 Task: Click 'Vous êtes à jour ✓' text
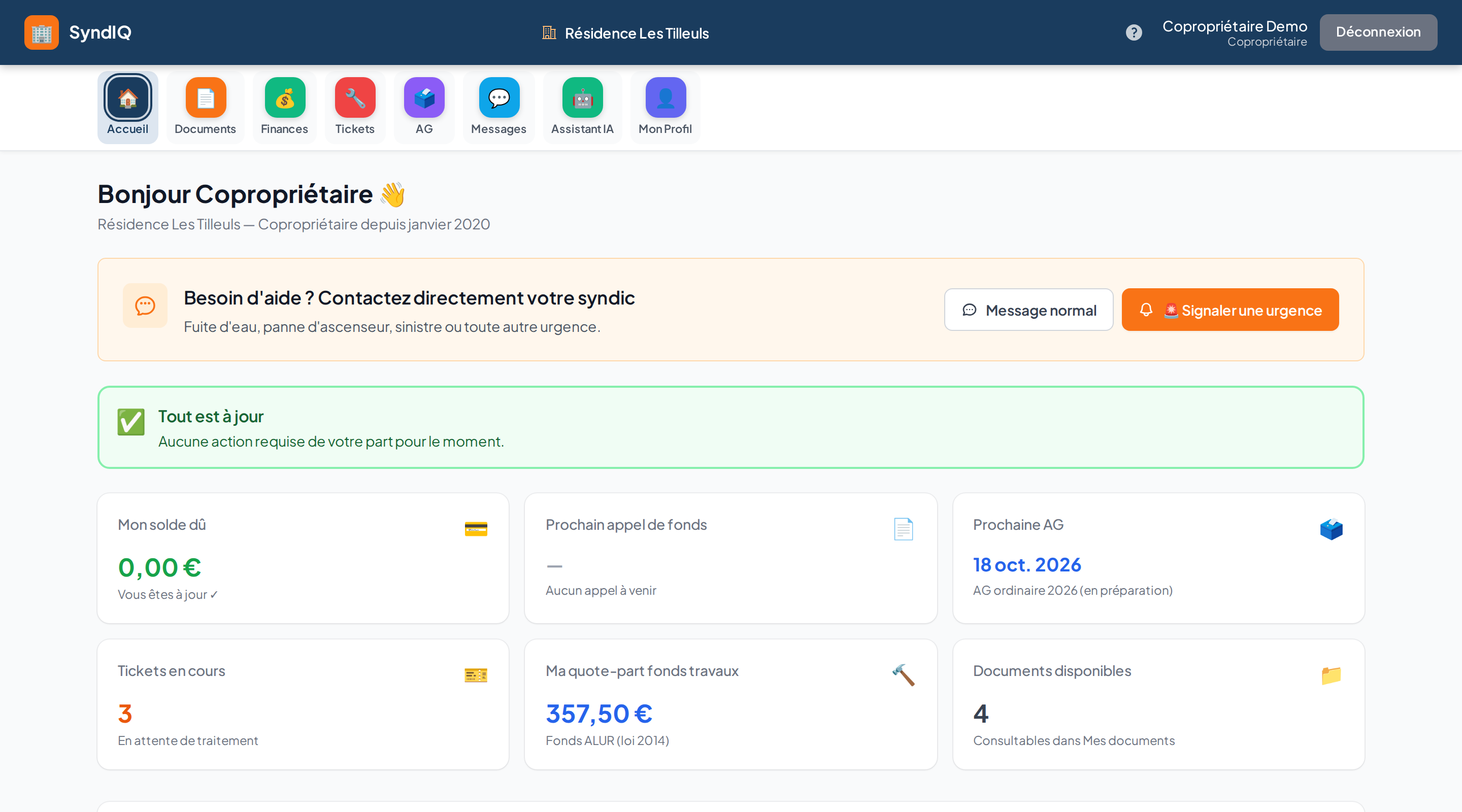click(x=168, y=595)
